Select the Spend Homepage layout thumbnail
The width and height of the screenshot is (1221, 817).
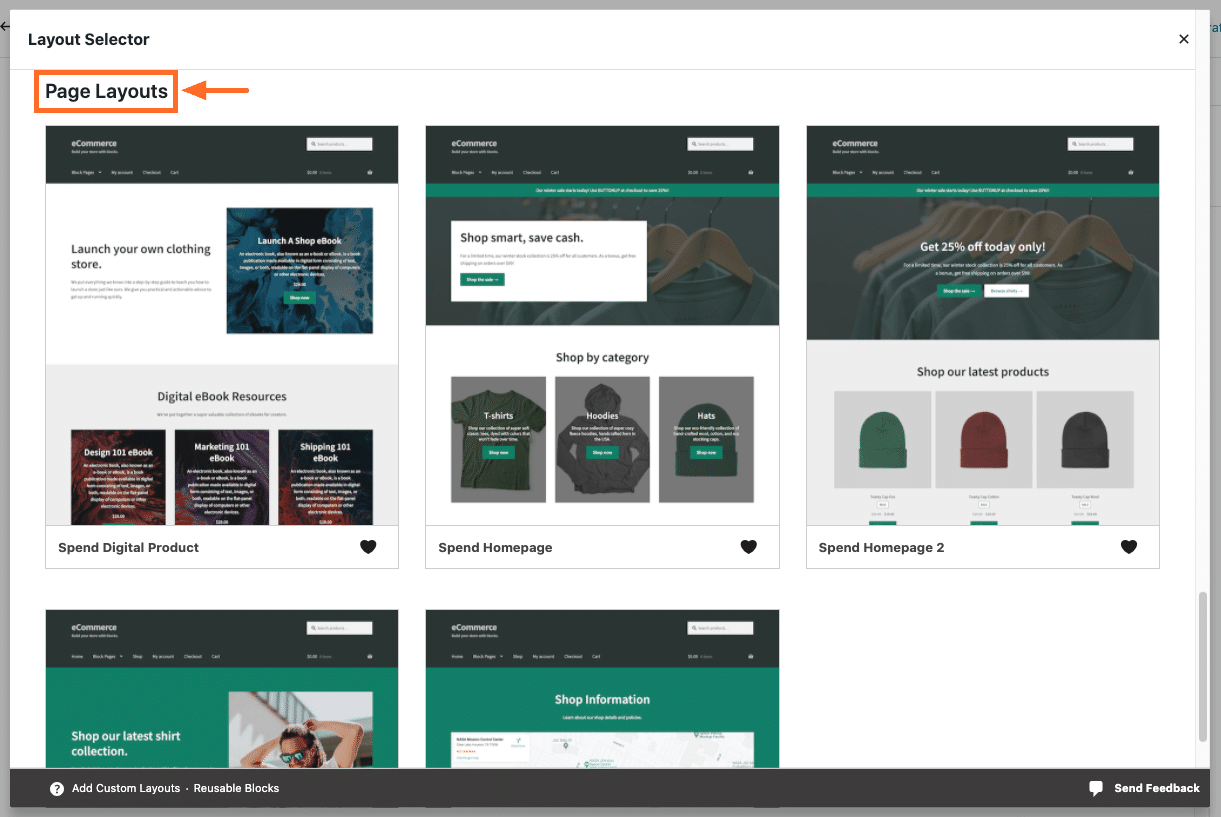click(x=602, y=325)
